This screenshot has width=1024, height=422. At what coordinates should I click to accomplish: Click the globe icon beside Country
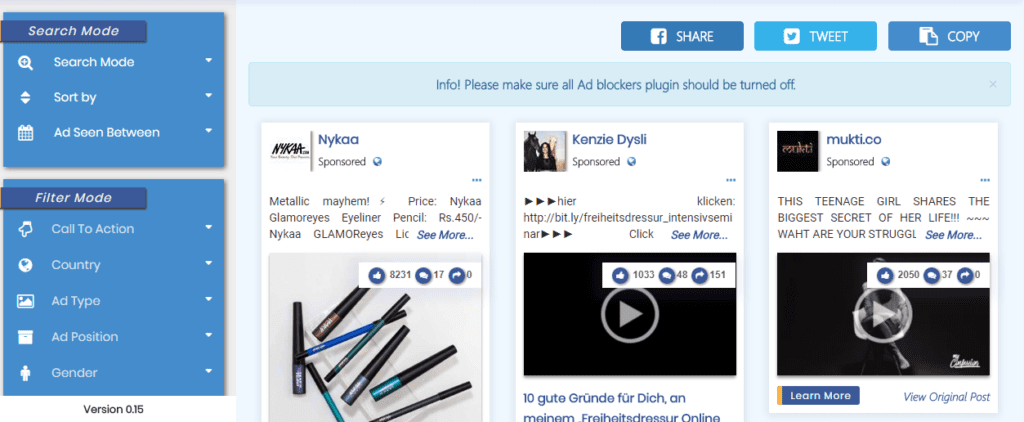click(x=25, y=265)
